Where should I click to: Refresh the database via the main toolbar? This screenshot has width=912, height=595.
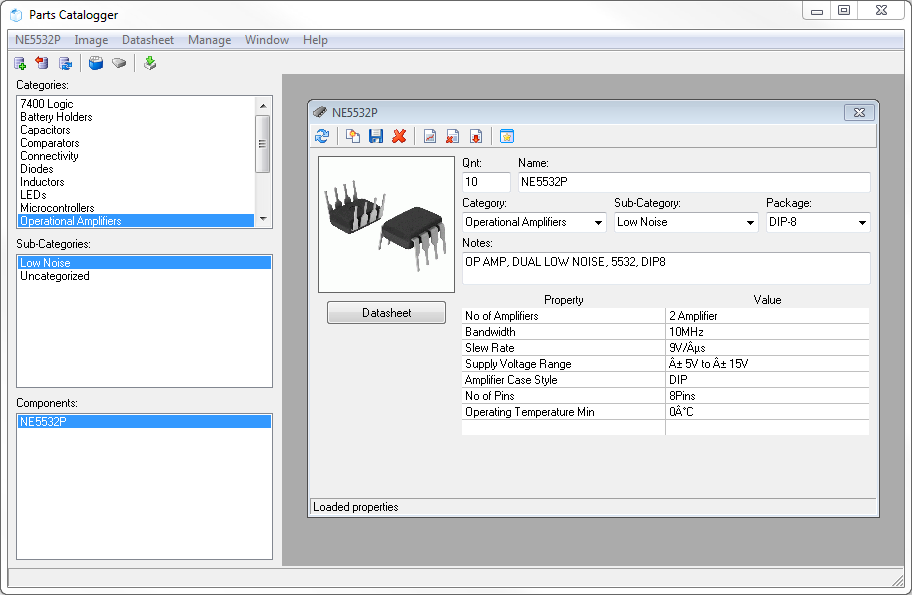[64, 62]
